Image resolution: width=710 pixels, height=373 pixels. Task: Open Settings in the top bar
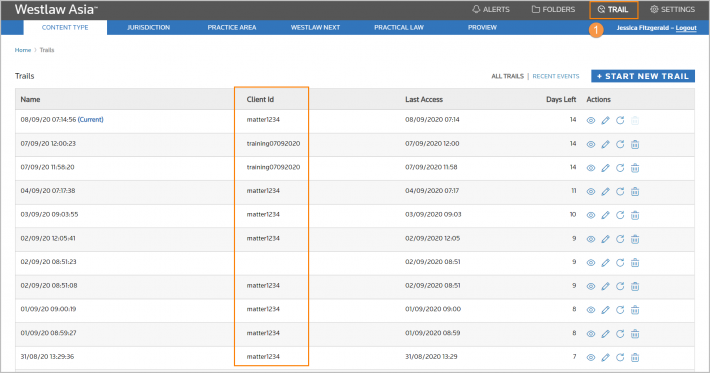(x=672, y=10)
